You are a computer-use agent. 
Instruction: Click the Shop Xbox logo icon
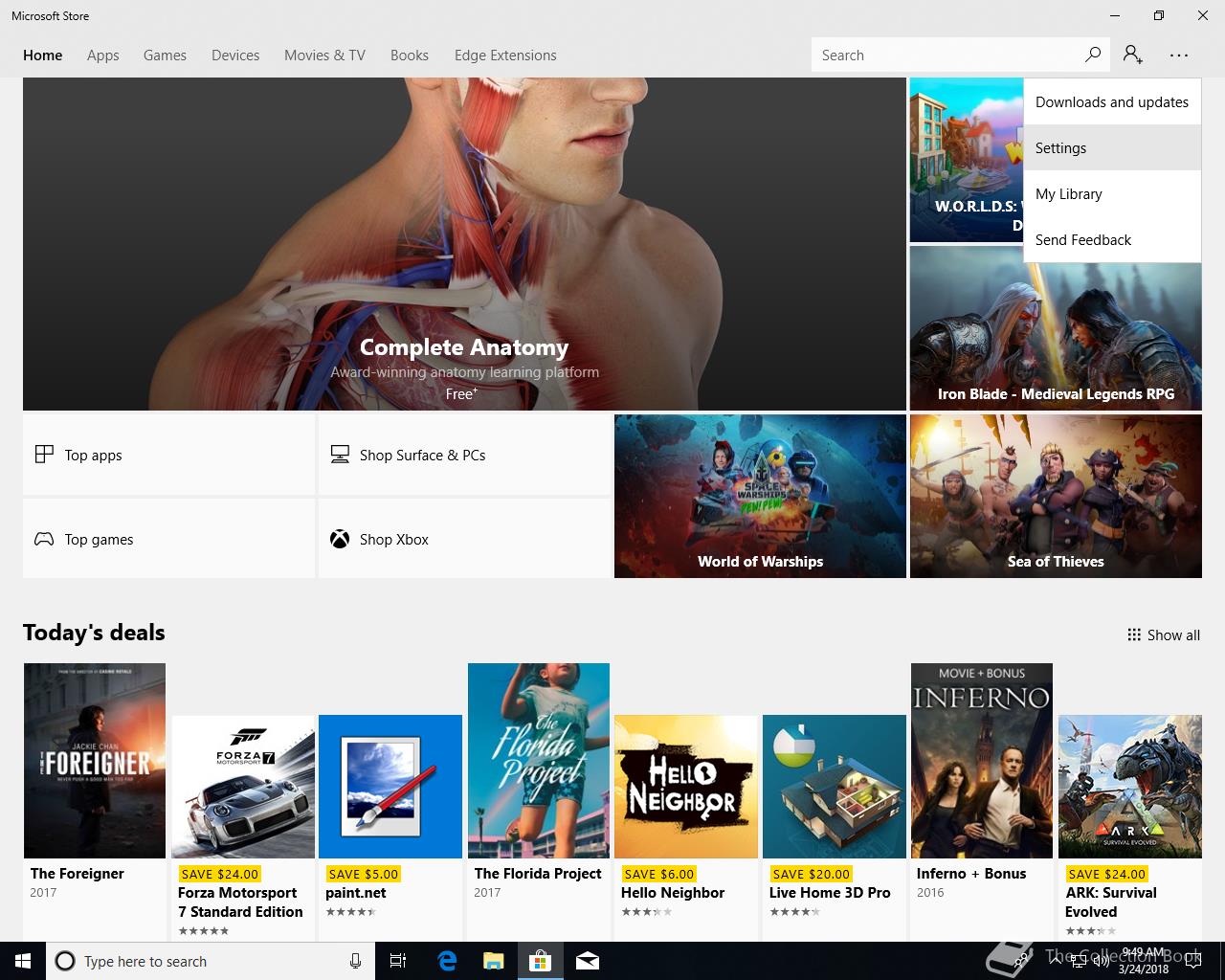[340, 539]
